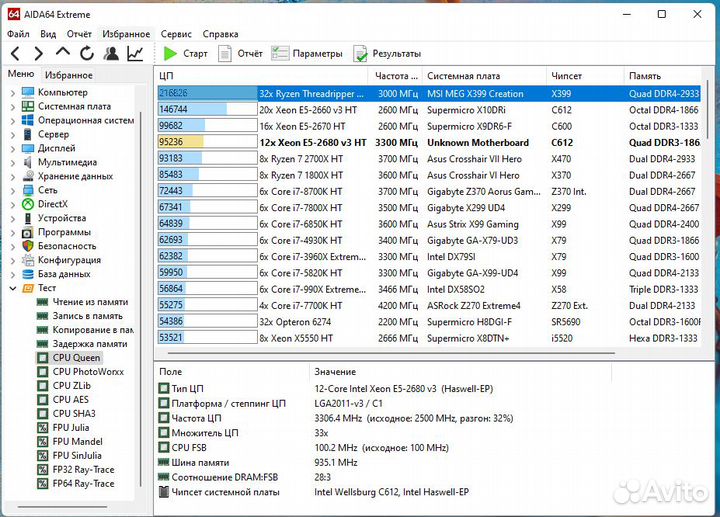The width and height of the screenshot is (720, 517).
Task: Open Результаты results in the toolbar
Action: coord(387,54)
